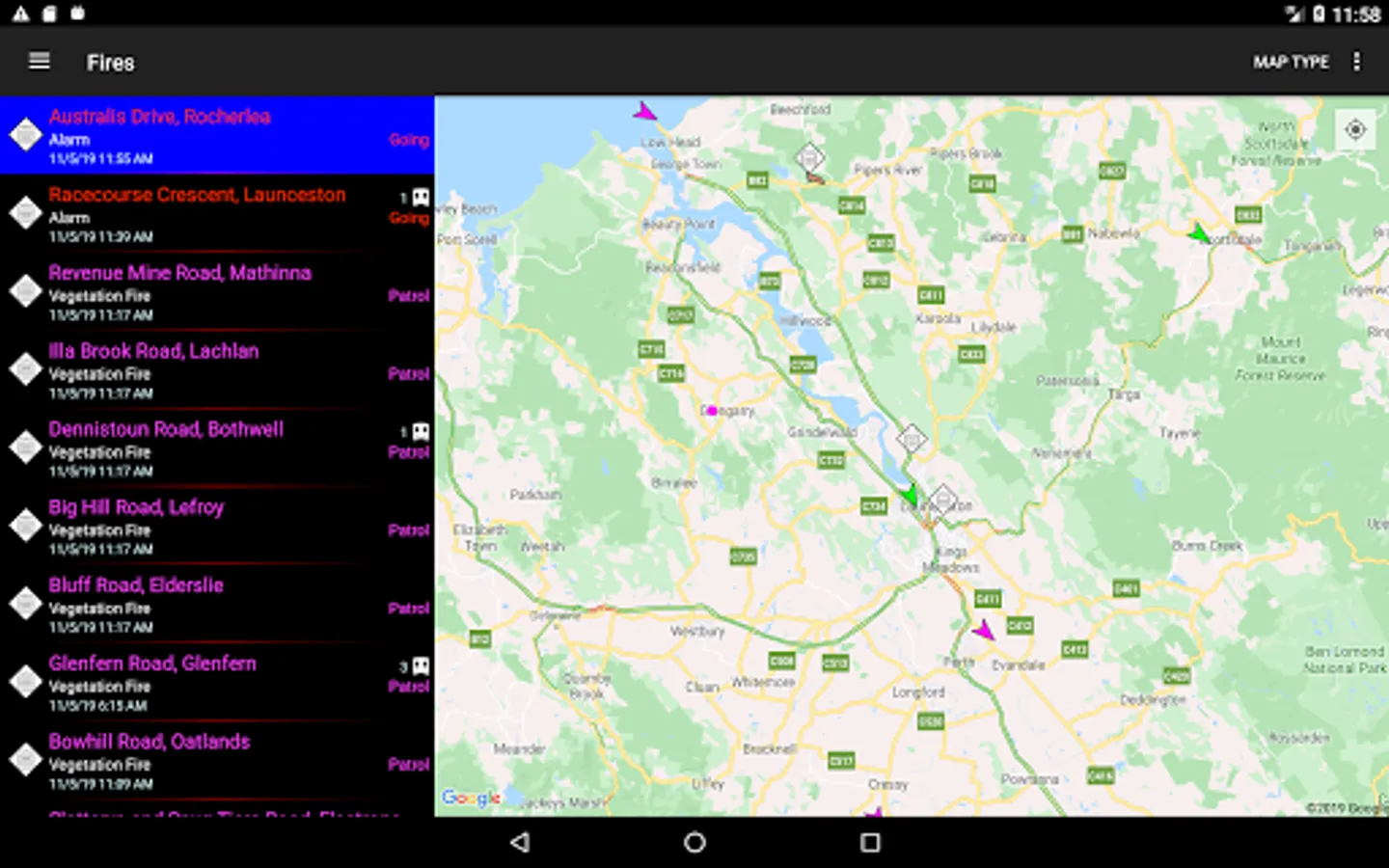Expand the fire icon on Illa Brook Road entry
Screen dimensions: 1389x868
[25, 369]
